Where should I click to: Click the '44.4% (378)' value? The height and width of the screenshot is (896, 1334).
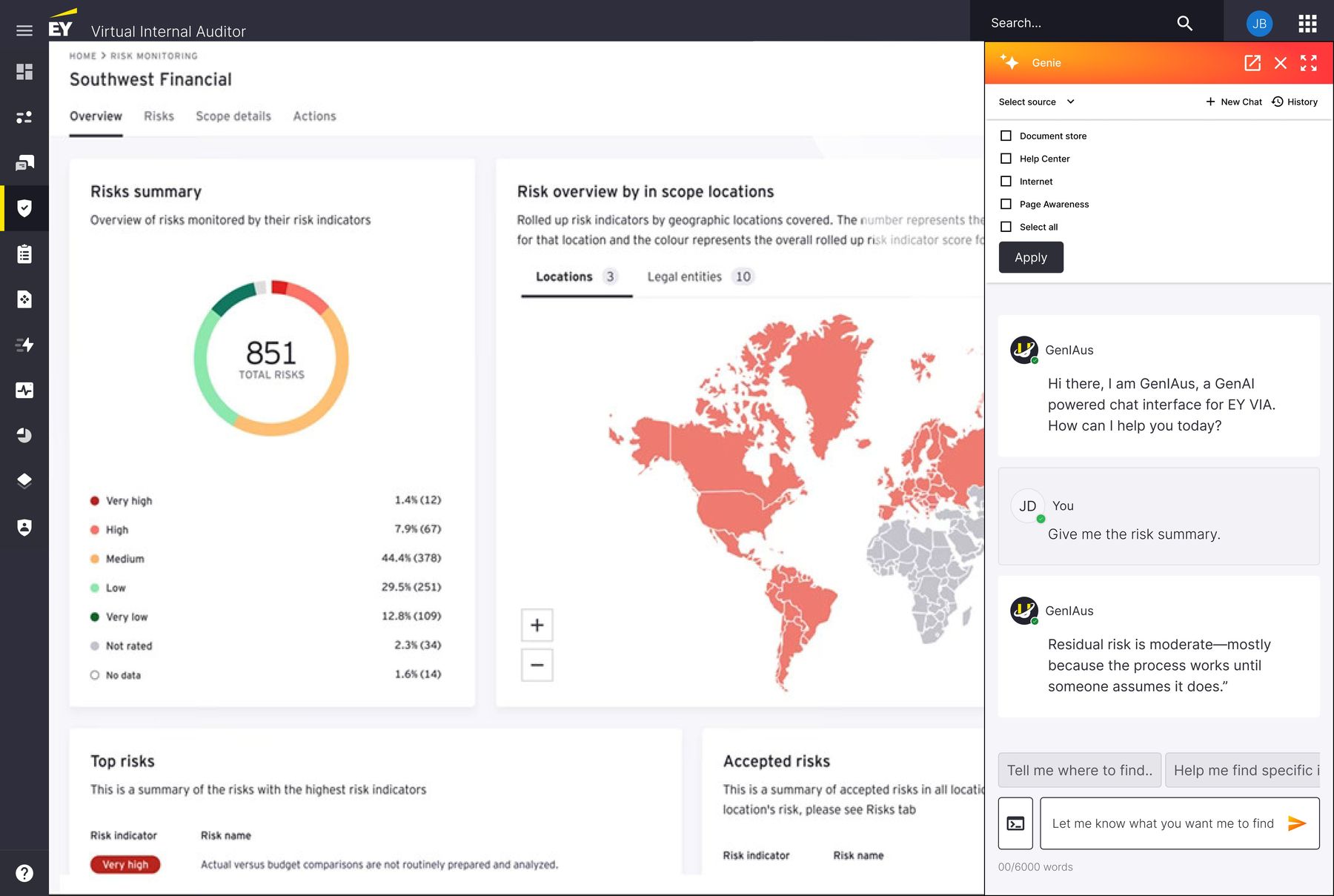point(411,558)
